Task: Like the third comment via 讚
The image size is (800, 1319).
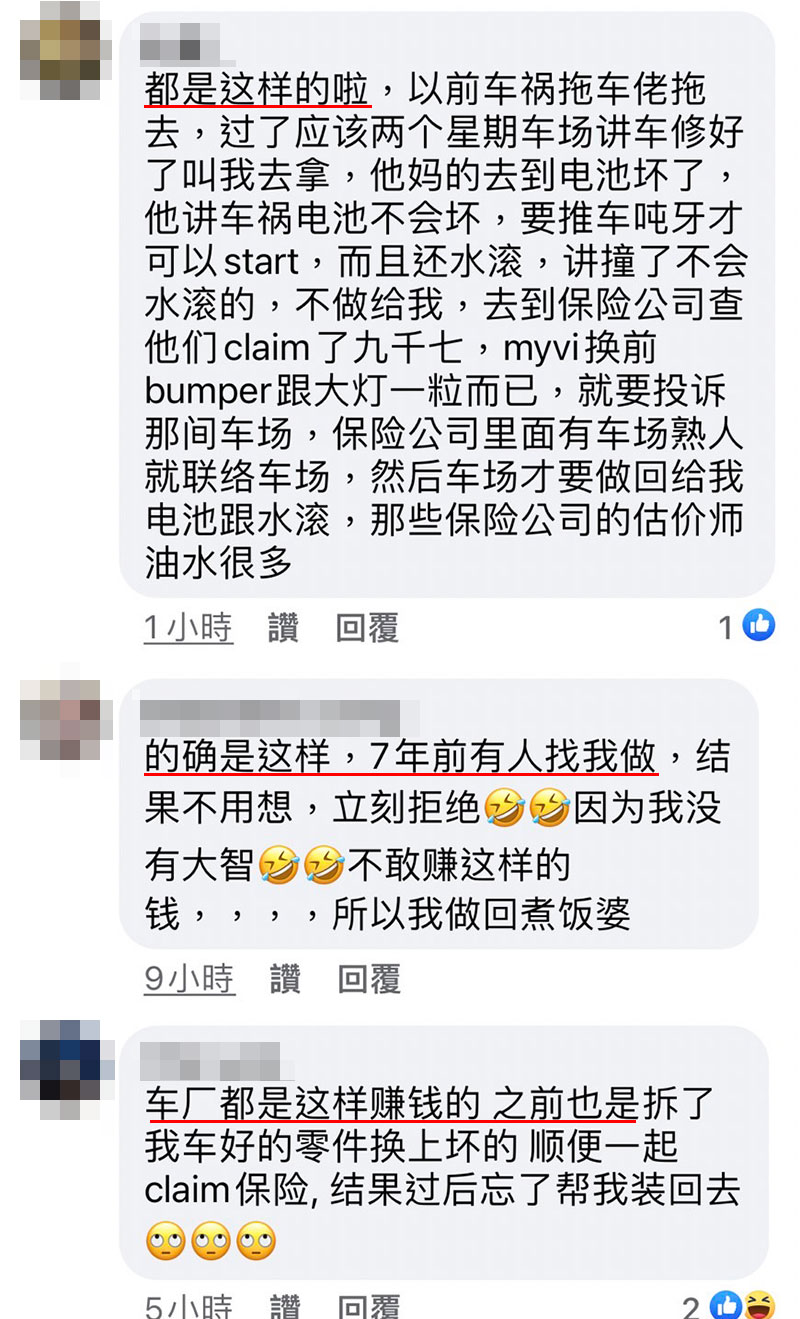Action: point(285,1305)
